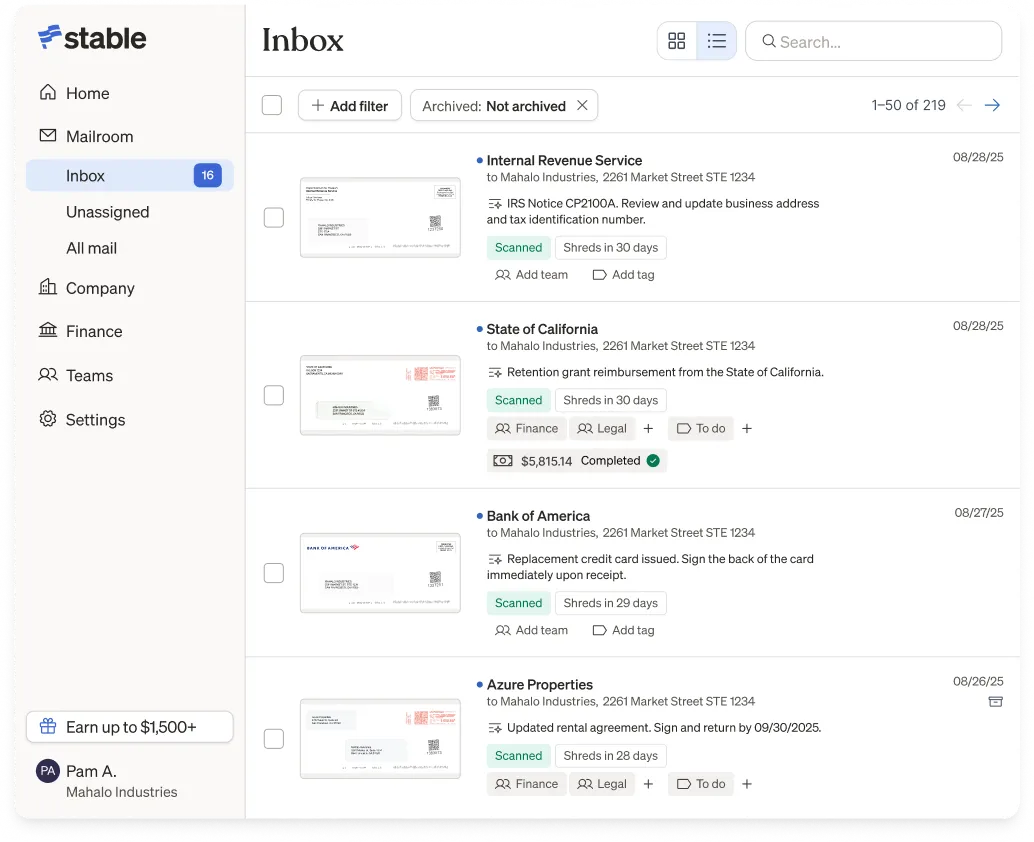Click the Search input field
The height and width of the screenshot is (842, 1034).
(x=873, y=41)
